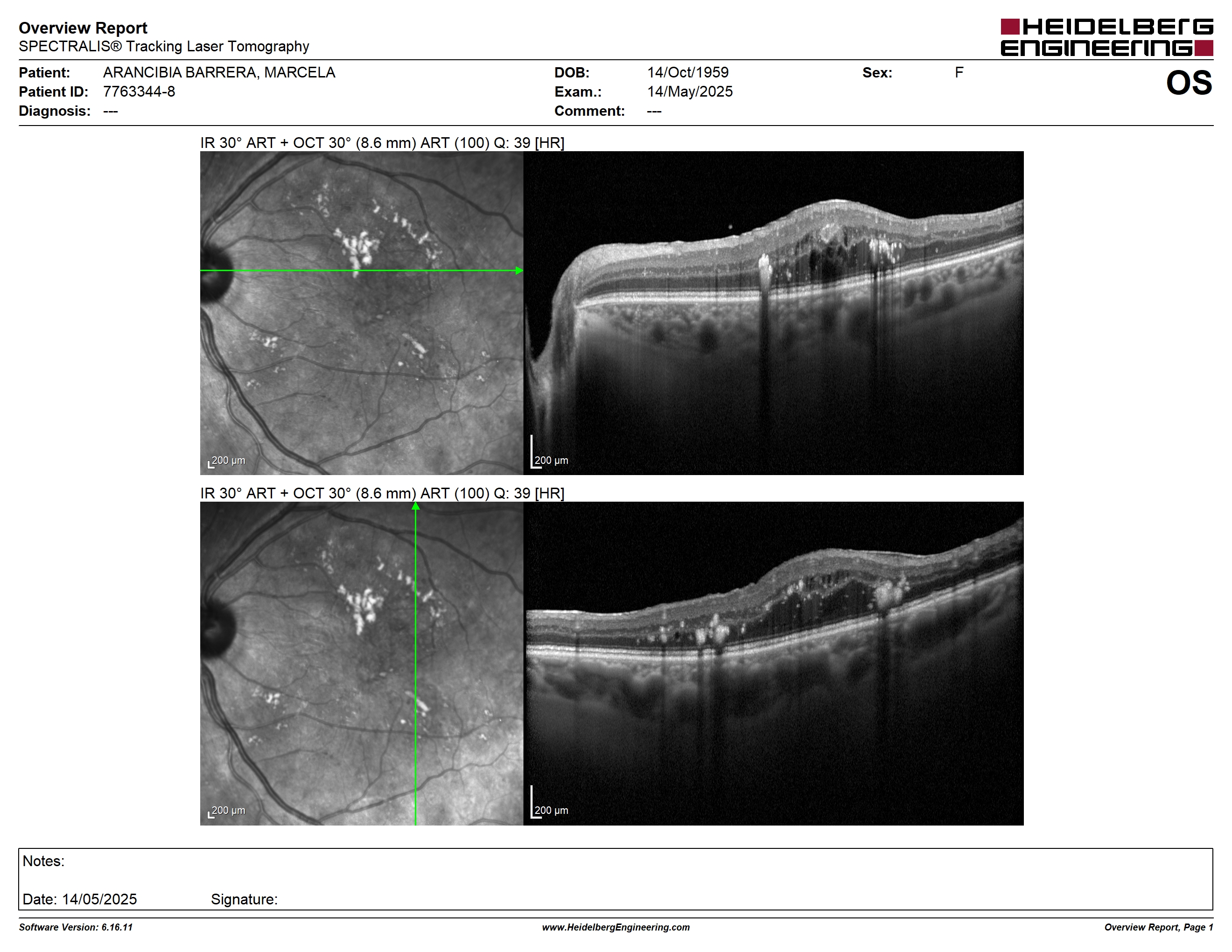Click 'Software Version: 6.16.11' footer text

tap(76, 927)
